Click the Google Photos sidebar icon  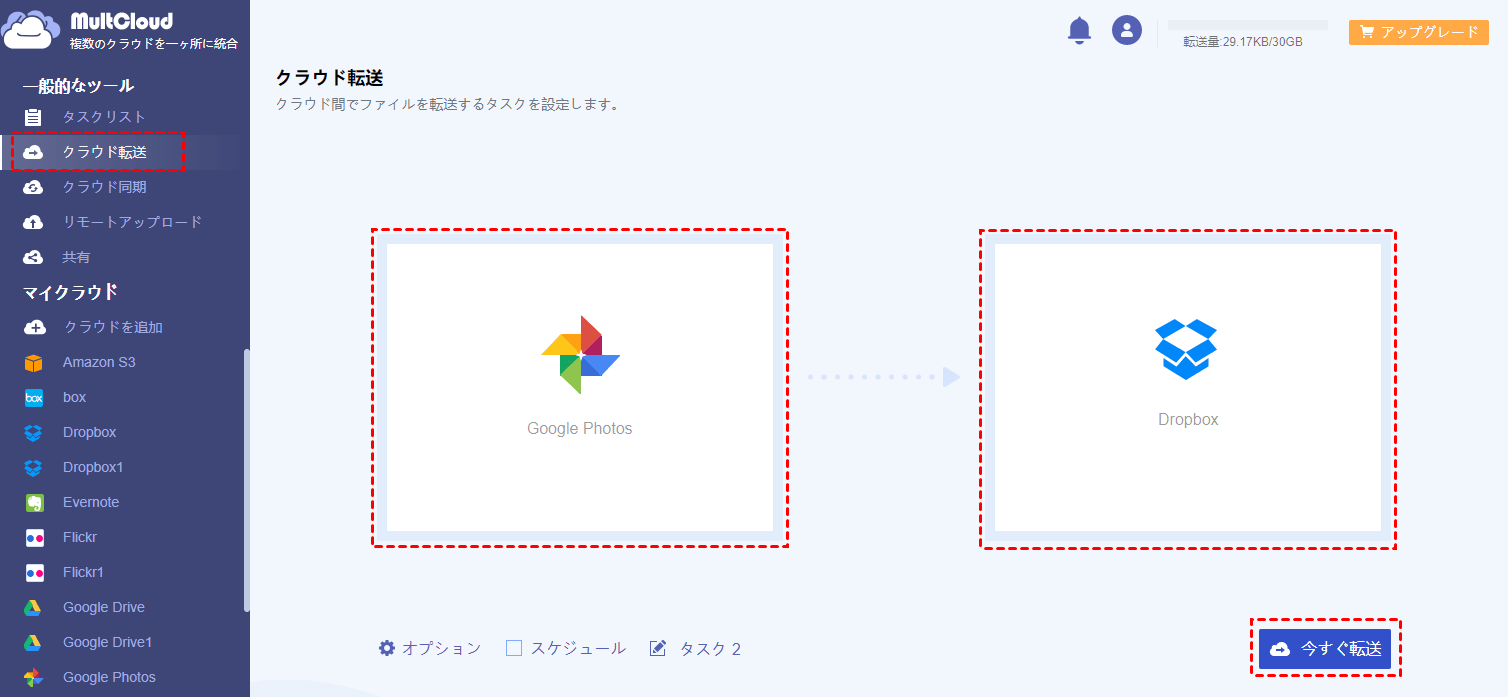tap(34, 677)
